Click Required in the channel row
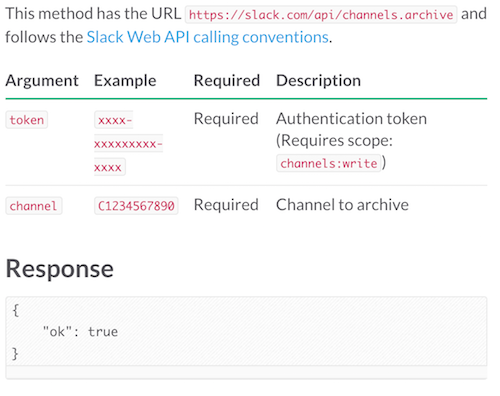500x396 pixels. point(226,205)
